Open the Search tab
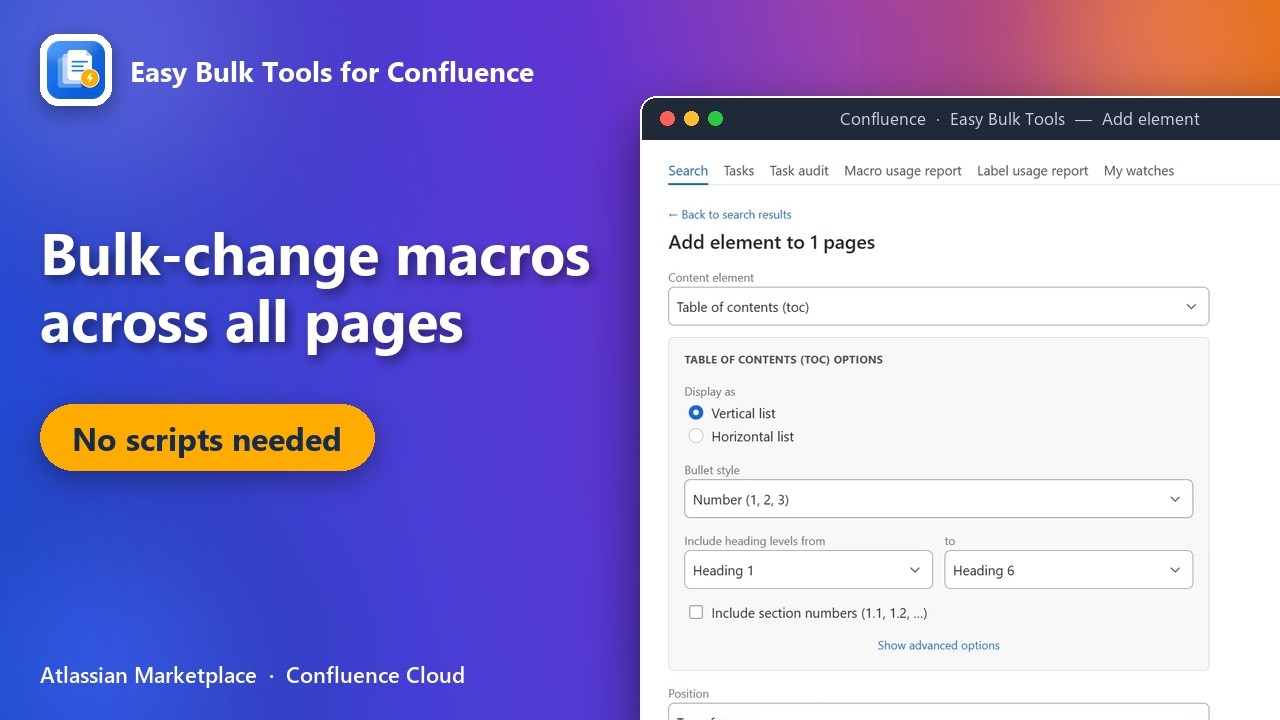The image size is (1280, 720). point(688,171)
